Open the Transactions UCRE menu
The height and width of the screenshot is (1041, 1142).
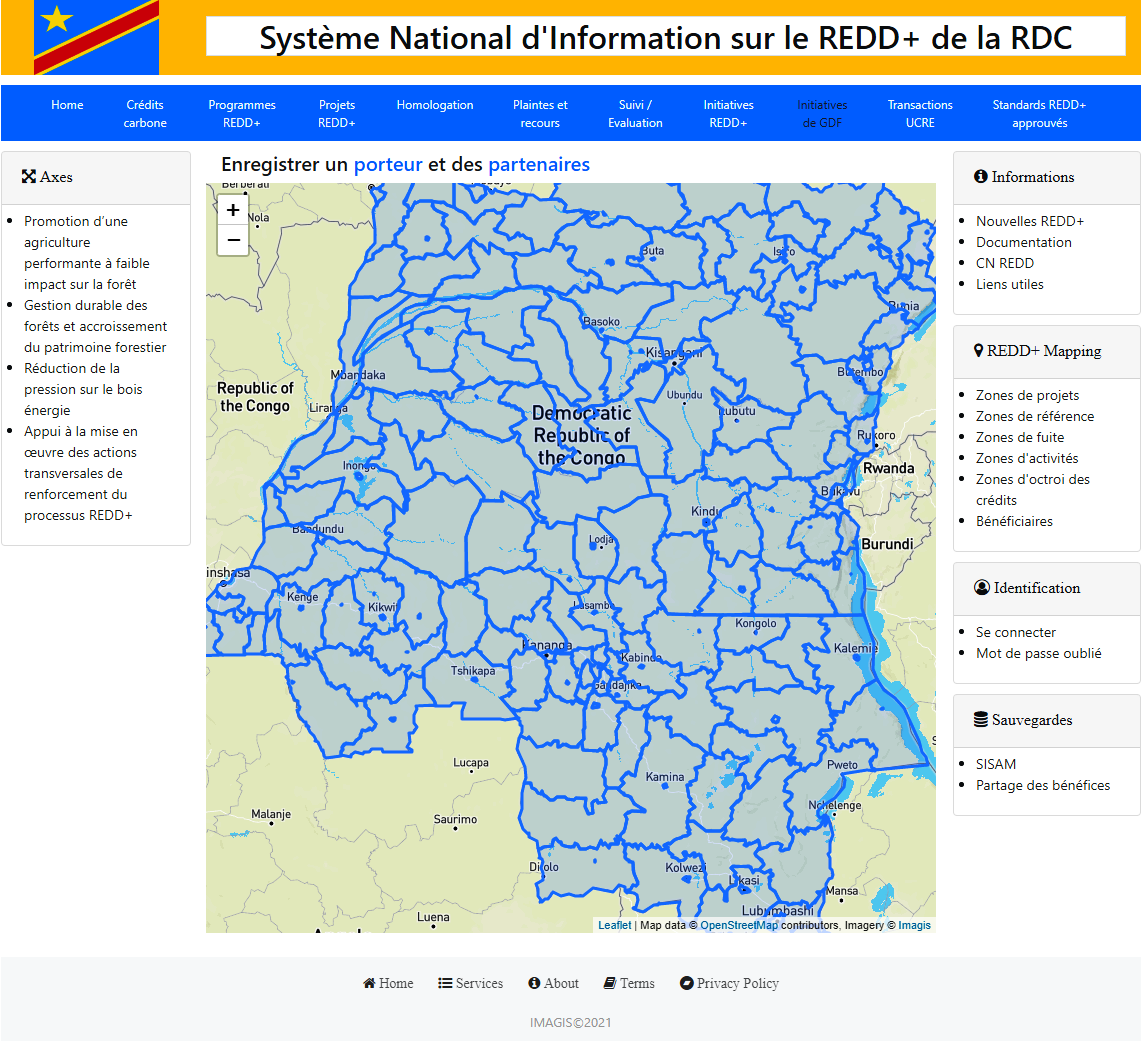920,114
